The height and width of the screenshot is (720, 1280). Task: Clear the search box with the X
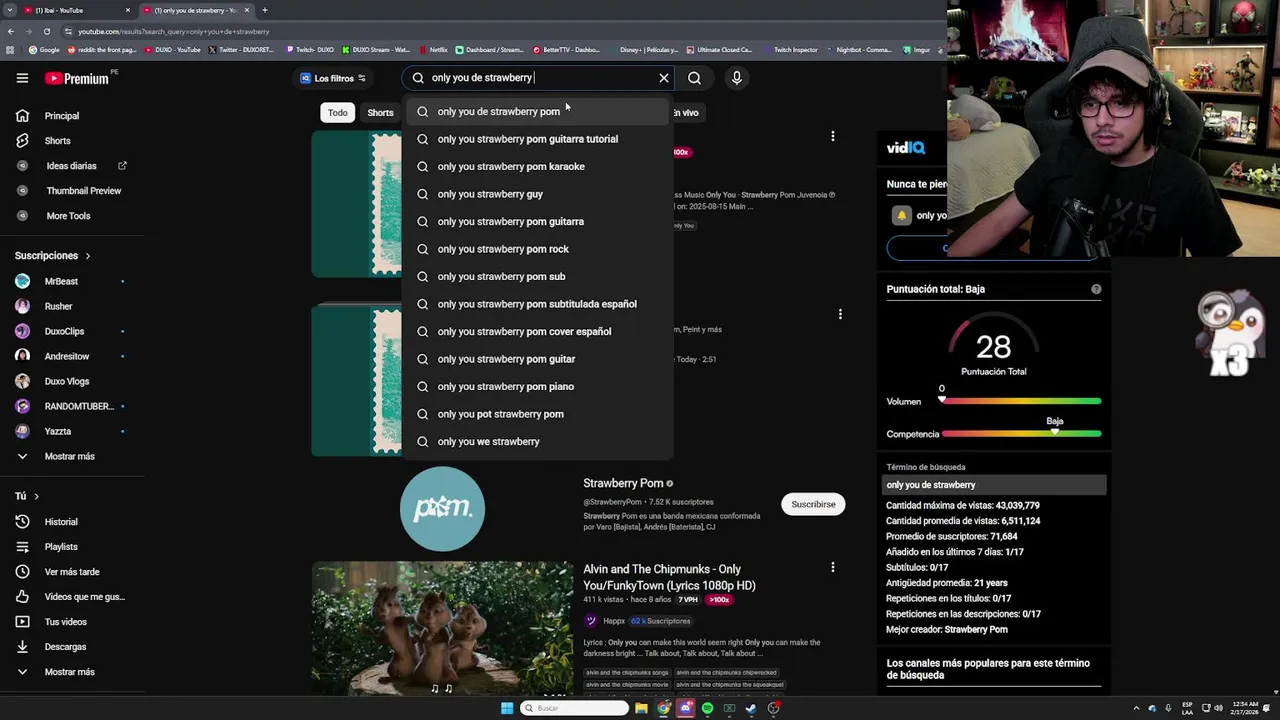(x=663, y=78)
